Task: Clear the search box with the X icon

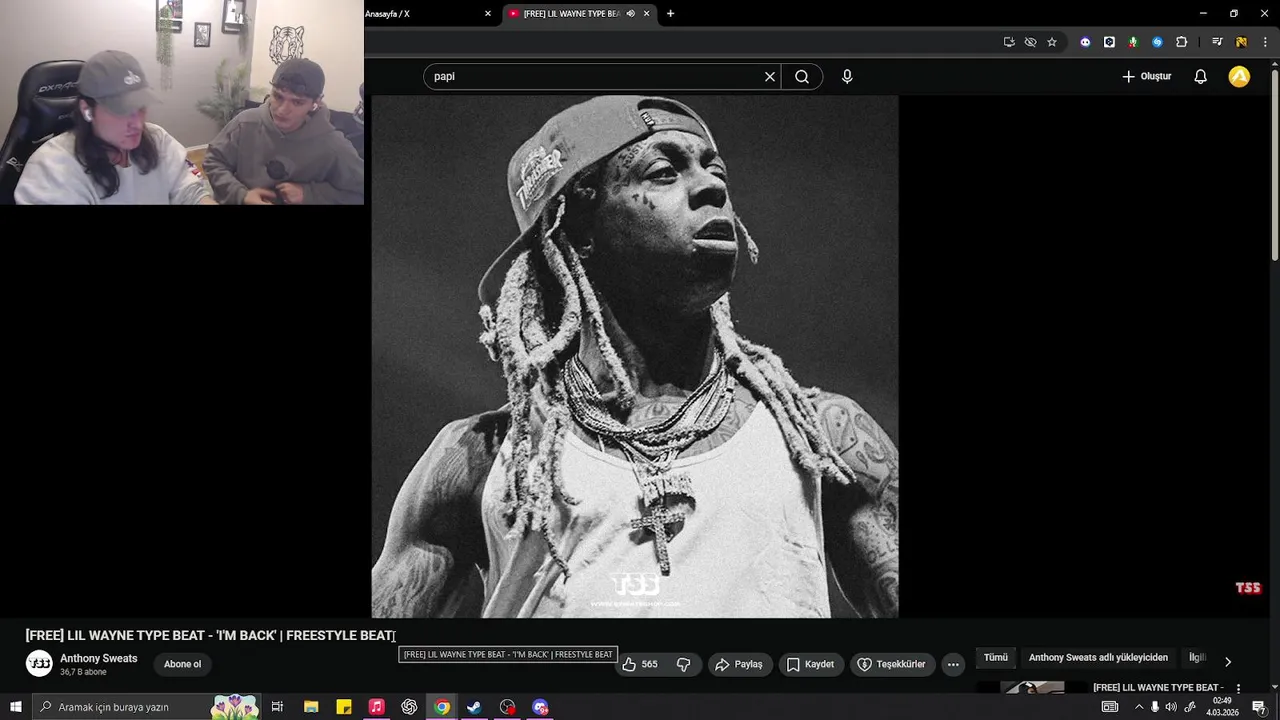Action: [770, 77]
